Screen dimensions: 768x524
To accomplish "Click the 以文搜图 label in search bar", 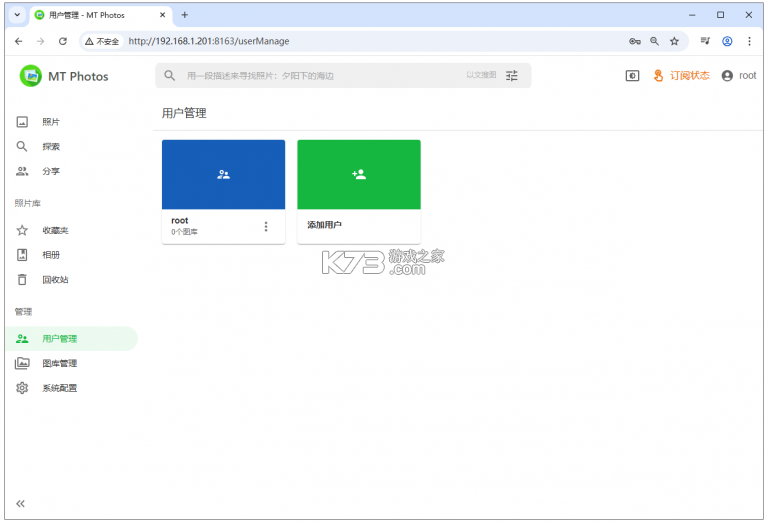I will pos(481,75).
